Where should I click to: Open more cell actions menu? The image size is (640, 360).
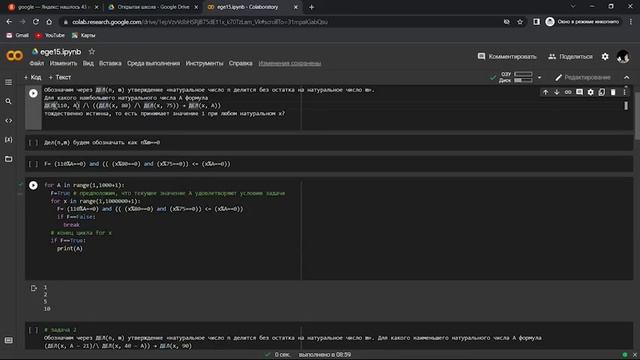tap(624, 92)
